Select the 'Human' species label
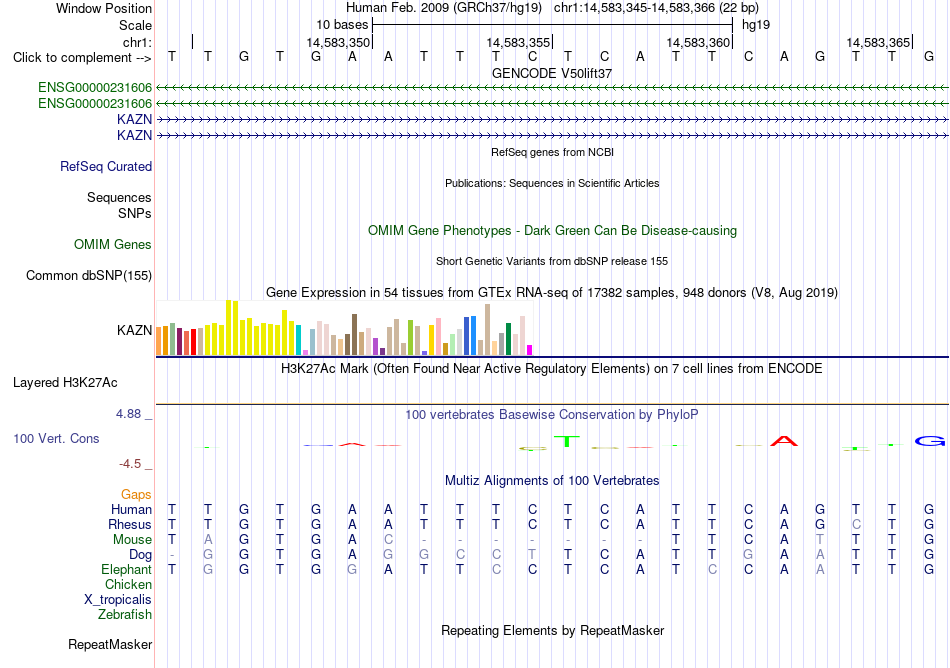This screenshot has height=668, width=950. point(131,509)
